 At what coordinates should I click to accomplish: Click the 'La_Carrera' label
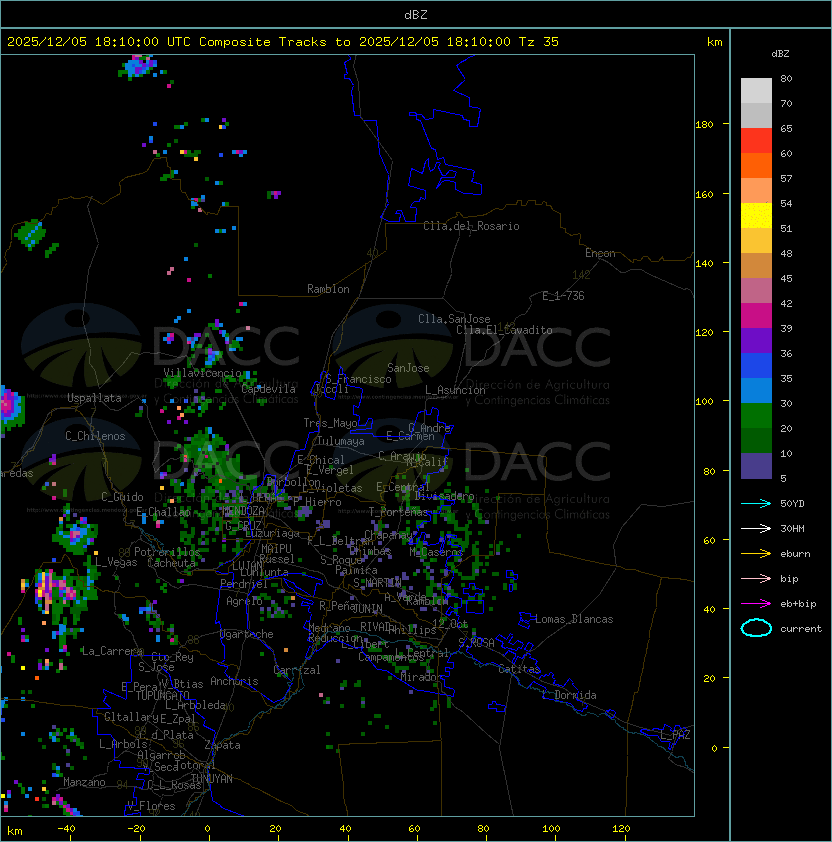(x=112, y=651)
